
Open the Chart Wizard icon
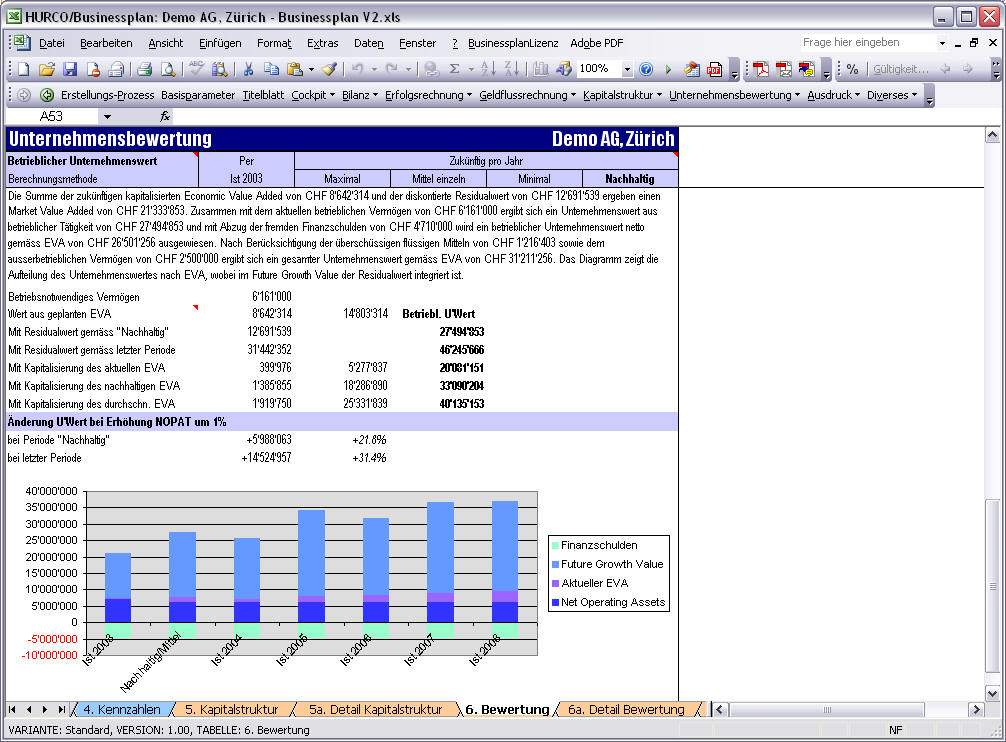[x=540, y=69]
